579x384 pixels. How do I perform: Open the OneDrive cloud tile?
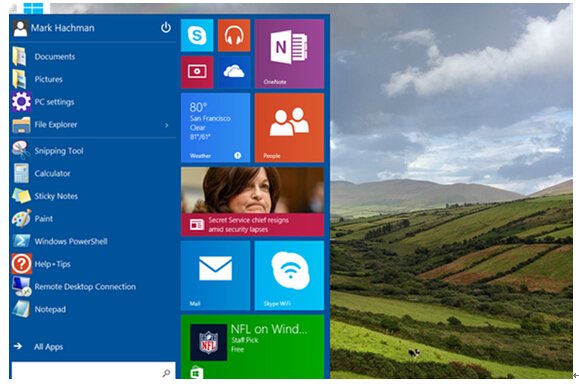(x=234, y=72)
